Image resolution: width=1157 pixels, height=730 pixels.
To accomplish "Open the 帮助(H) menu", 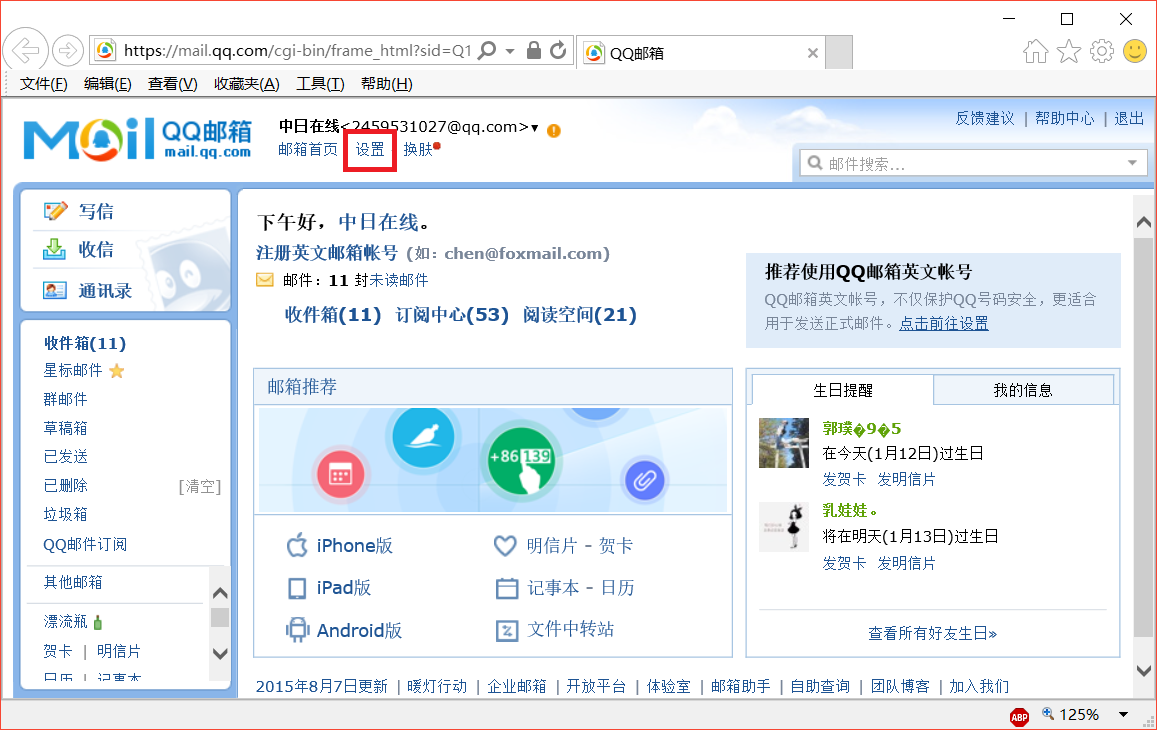I will [387, 83].
